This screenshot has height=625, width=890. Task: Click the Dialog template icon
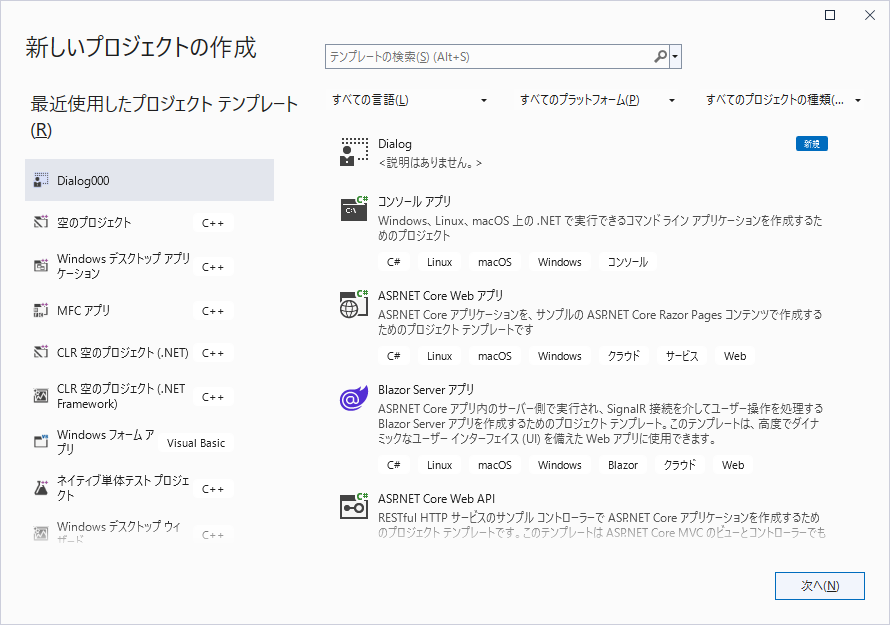[354, 152]
